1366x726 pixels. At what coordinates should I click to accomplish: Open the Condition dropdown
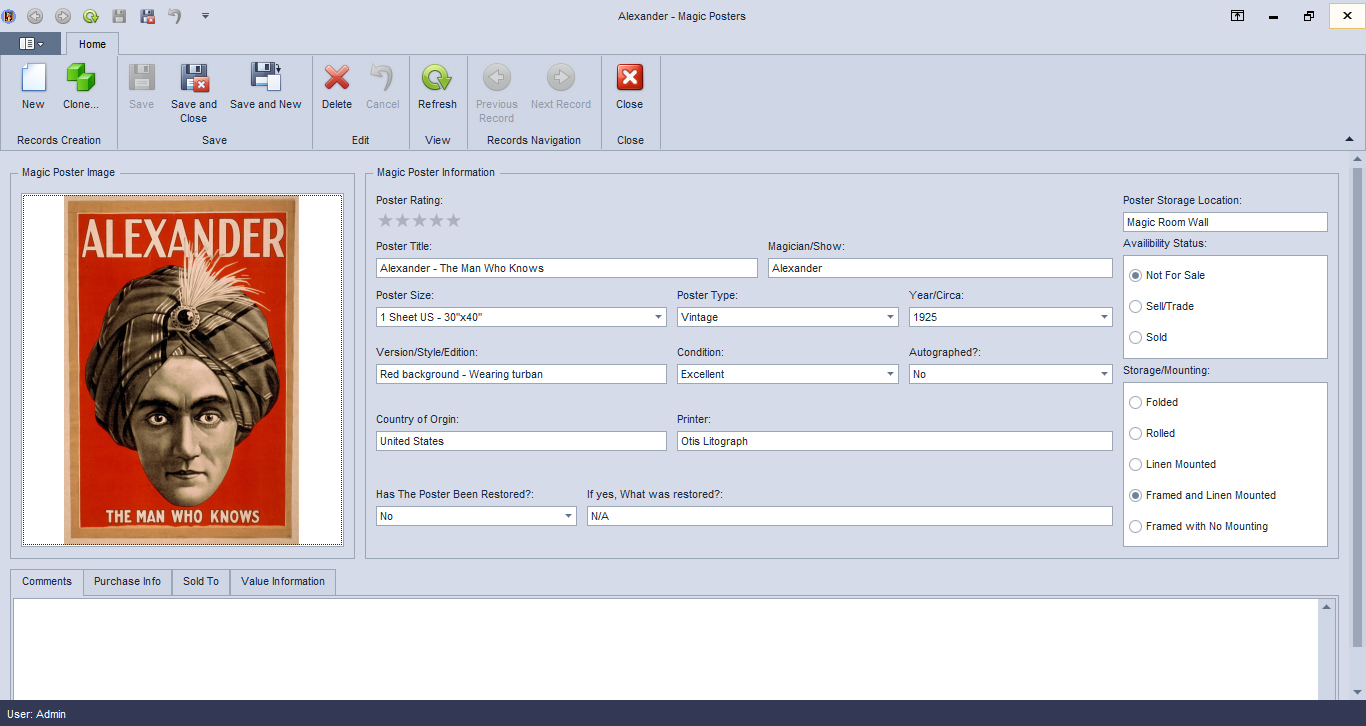(x=890, y=374)
